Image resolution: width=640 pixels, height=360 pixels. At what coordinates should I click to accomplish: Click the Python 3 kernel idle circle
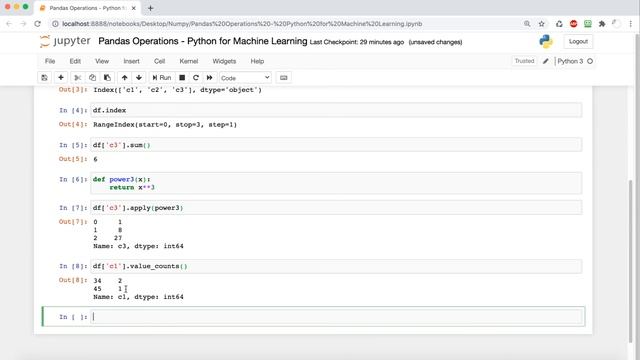click(x=590, y=61)
